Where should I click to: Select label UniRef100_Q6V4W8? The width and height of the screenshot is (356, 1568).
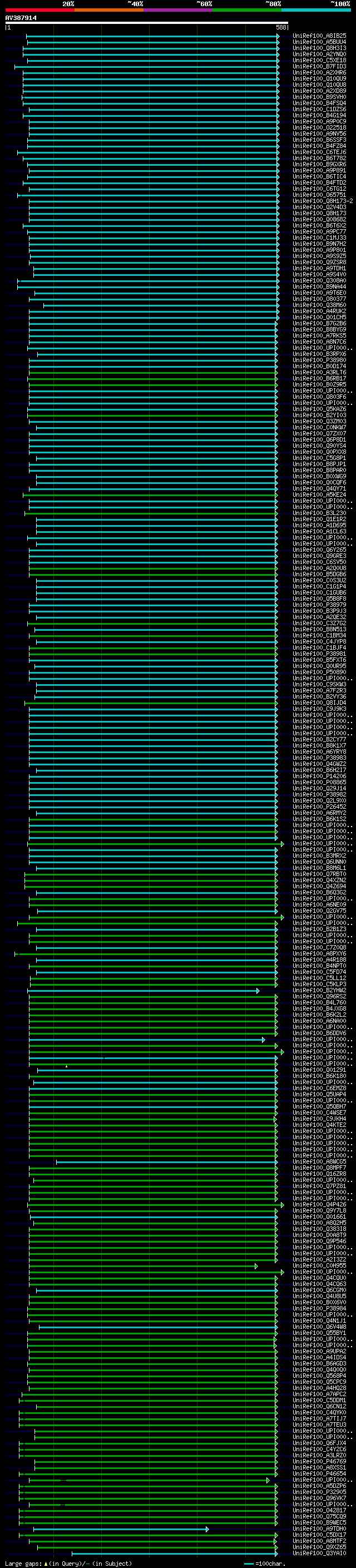point(319,1327)
